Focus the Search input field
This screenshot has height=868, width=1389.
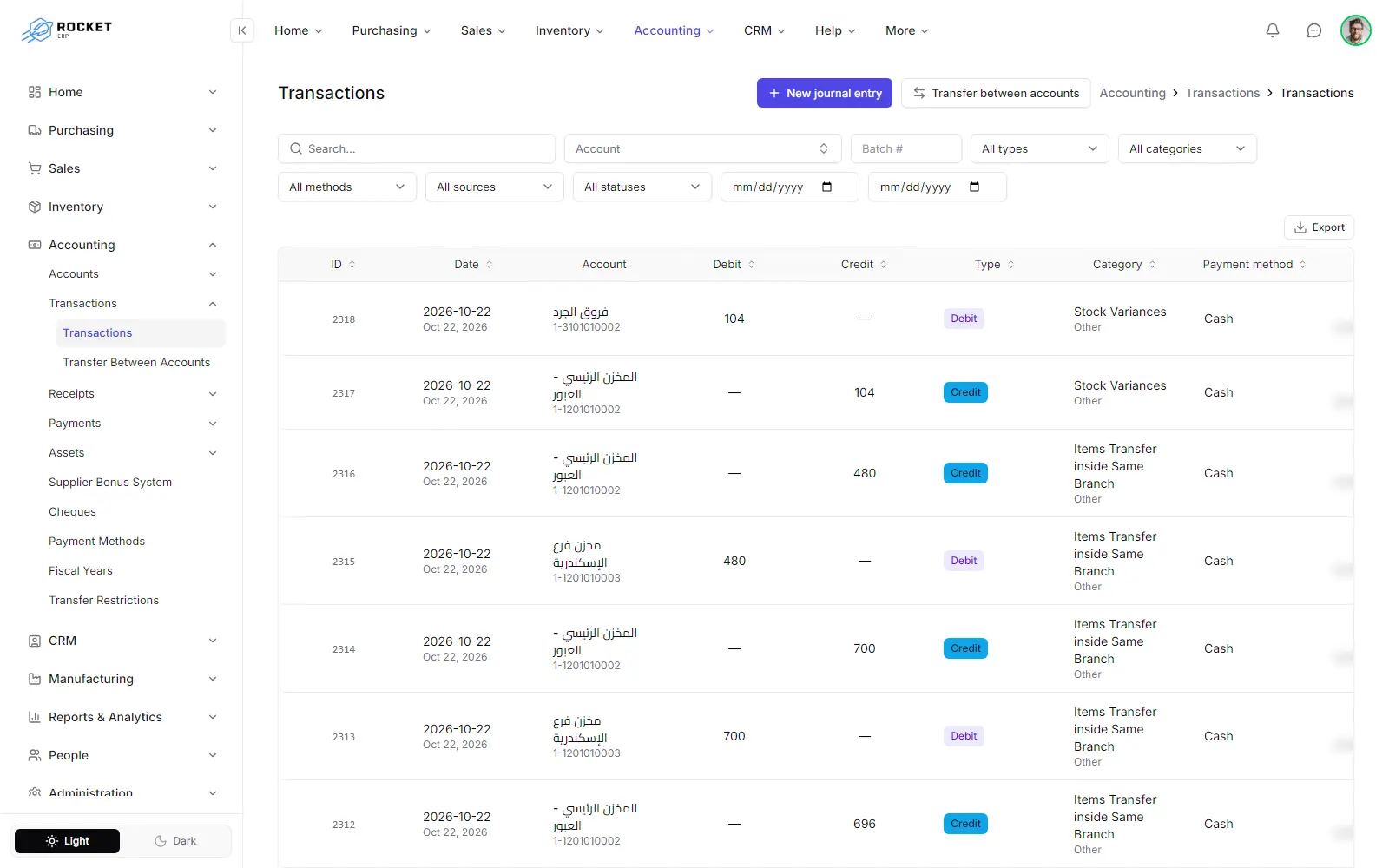[x=417, y=148]
